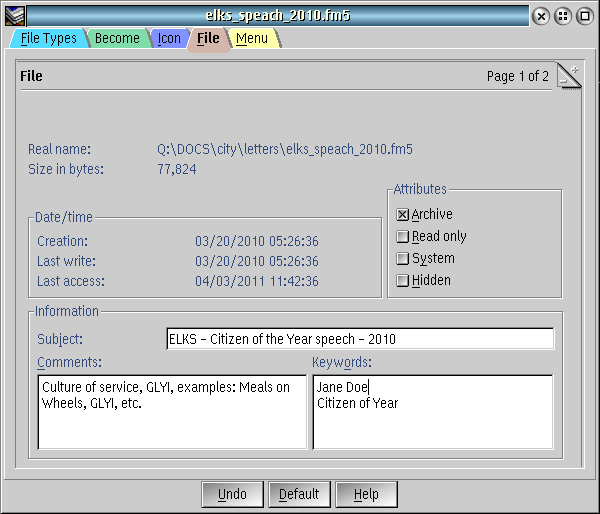
Task: Select the File tab
Action: point(208,39)
